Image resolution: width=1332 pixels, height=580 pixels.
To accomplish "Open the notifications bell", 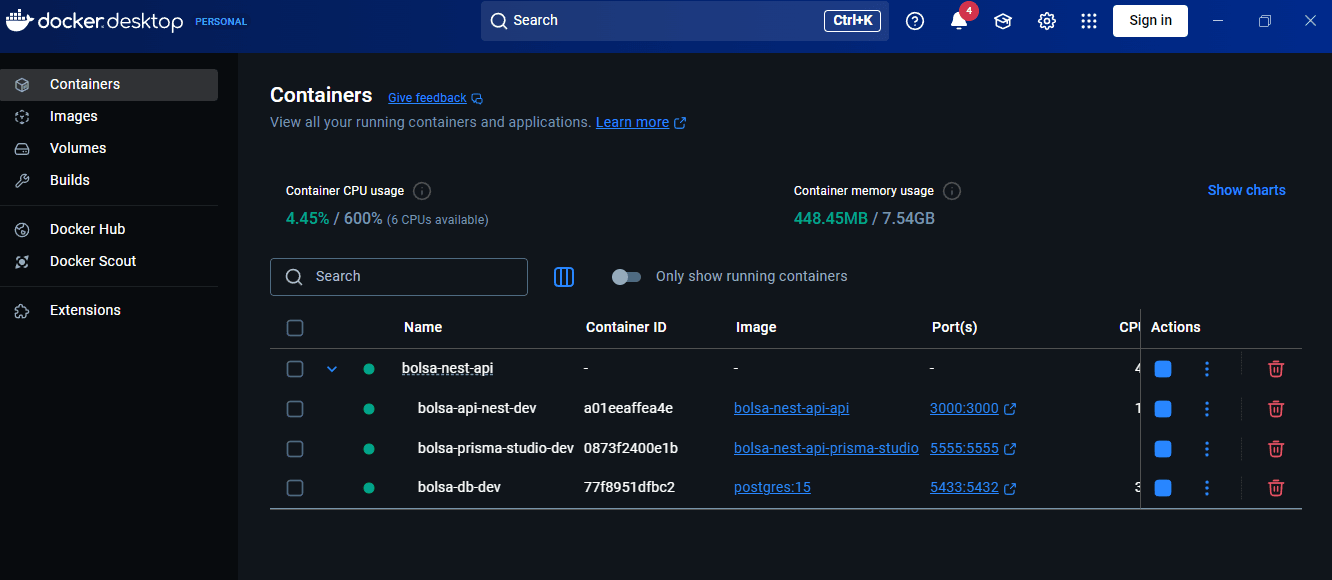I will tap(958, 20).
